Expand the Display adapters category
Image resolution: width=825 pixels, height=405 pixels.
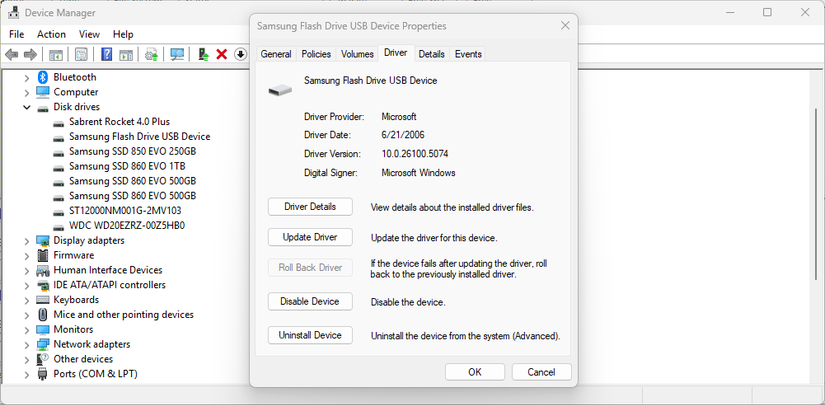tap(27, 240)
